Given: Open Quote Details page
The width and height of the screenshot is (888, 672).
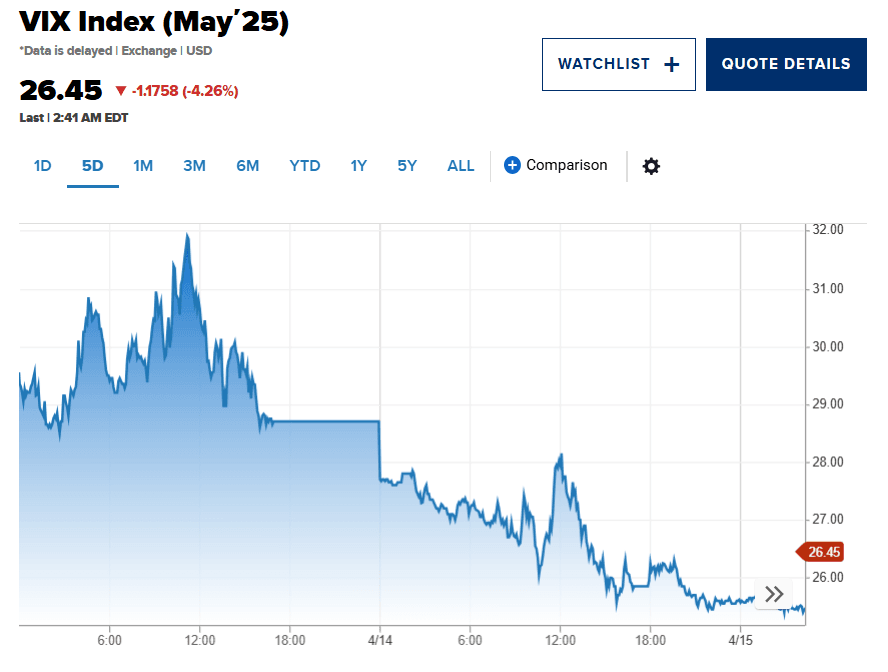Looking at the screenshot, I should coord(786,64).
